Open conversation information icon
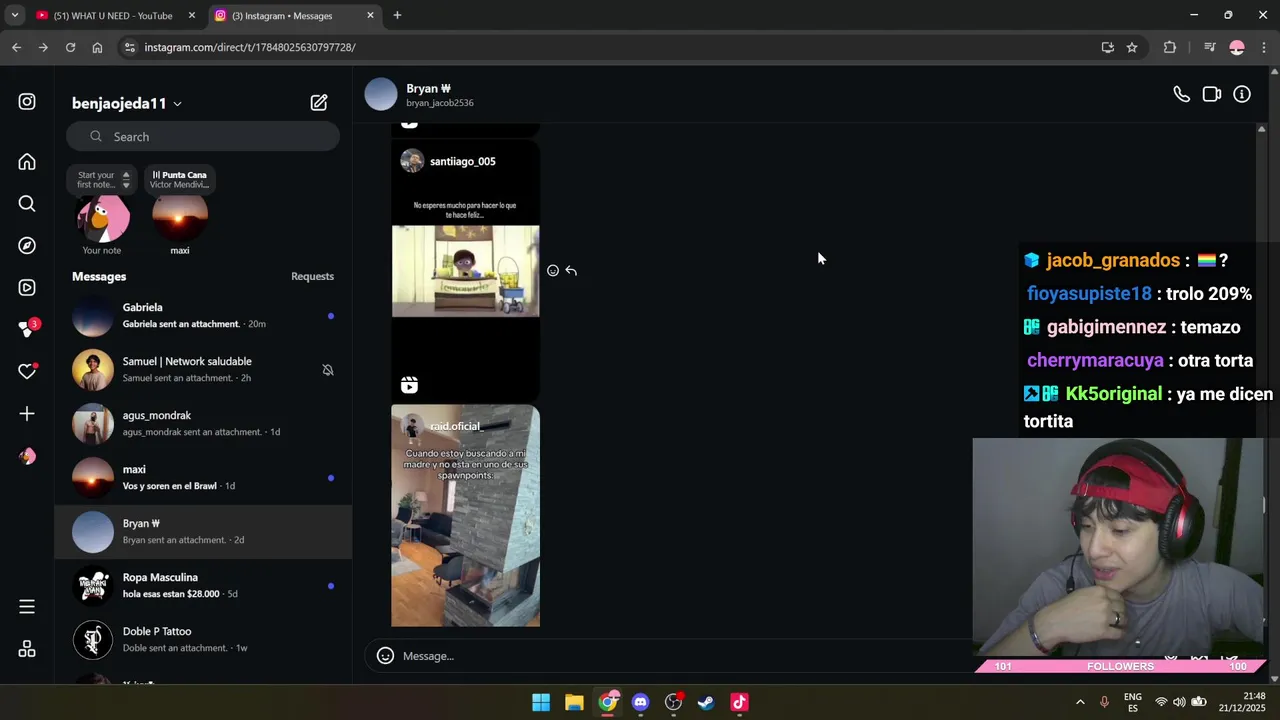1280x720 pixels. point(1242,94)
